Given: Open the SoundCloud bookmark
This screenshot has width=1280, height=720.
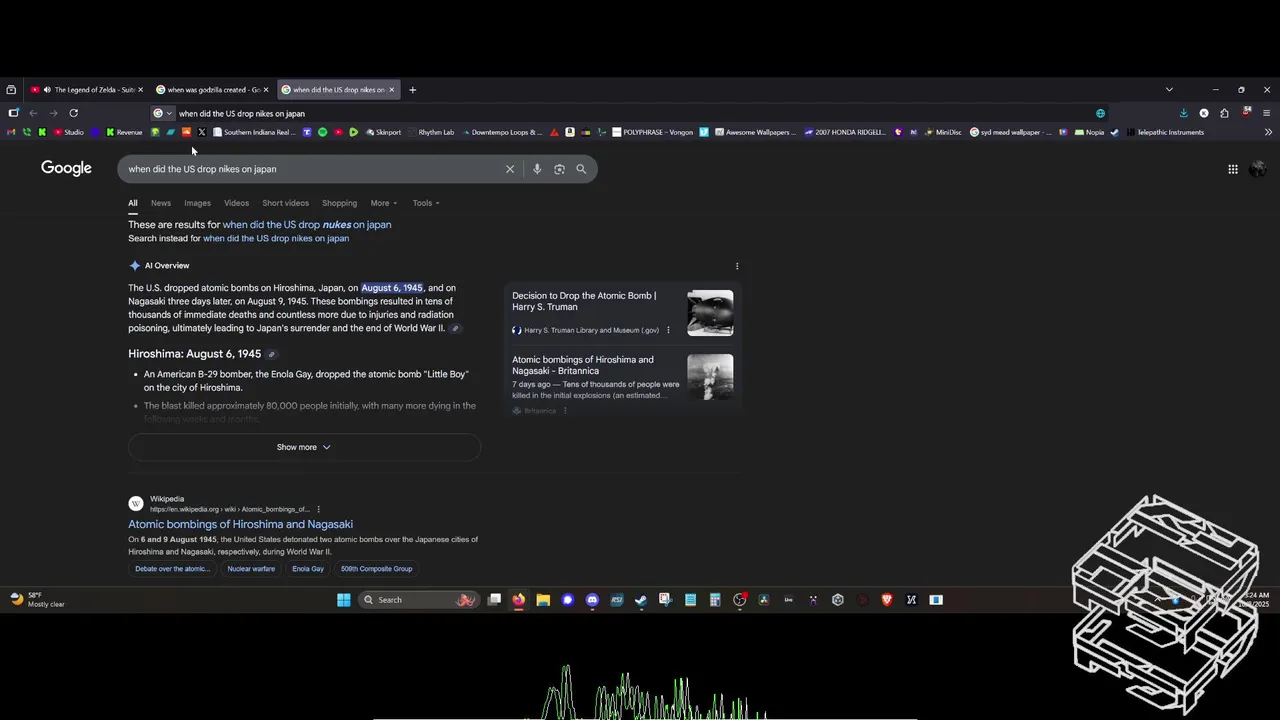Looking at the screenshot, I should (x=186, y=132).
